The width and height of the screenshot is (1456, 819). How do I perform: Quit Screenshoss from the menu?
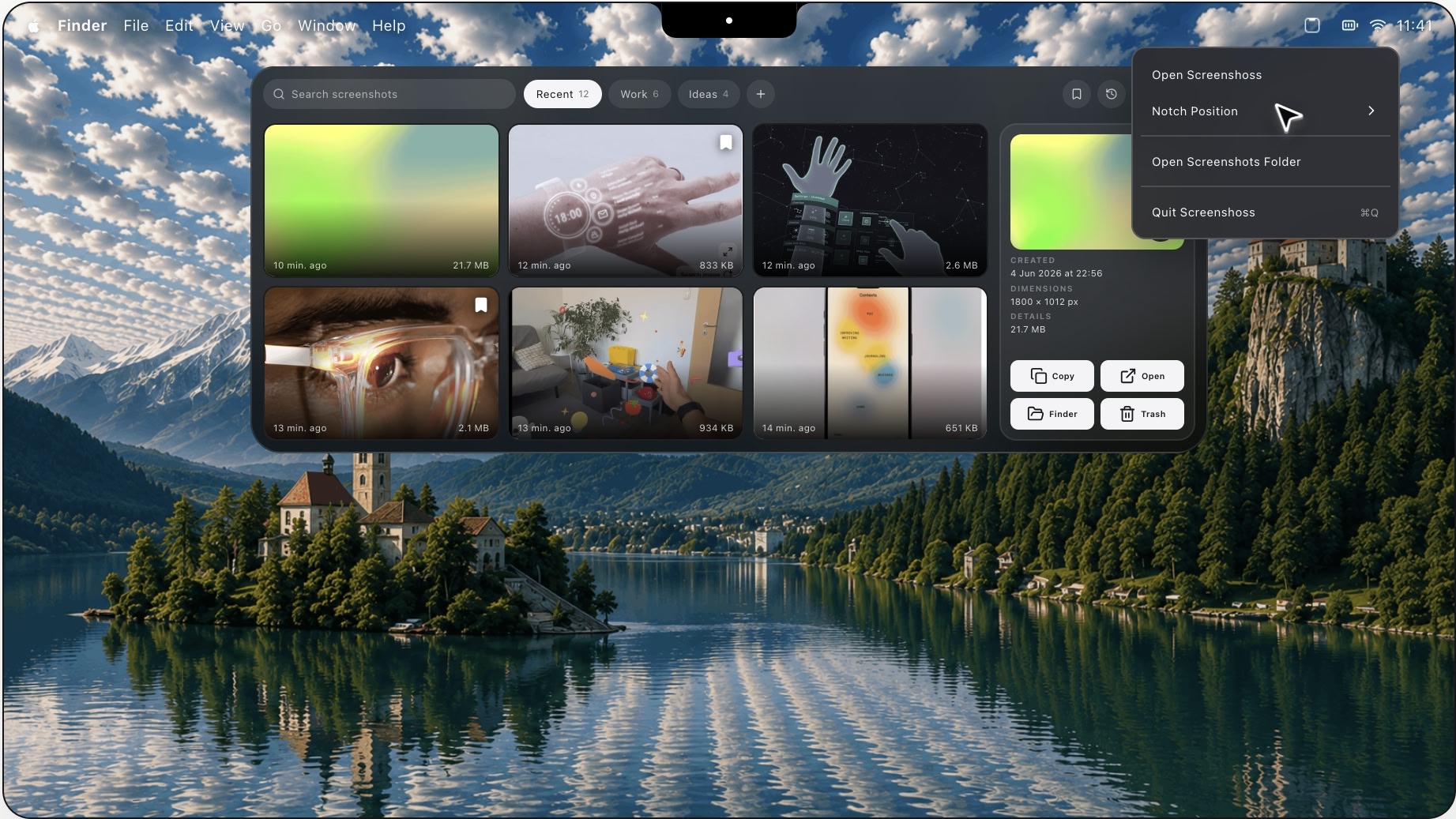click(1265, 212)
